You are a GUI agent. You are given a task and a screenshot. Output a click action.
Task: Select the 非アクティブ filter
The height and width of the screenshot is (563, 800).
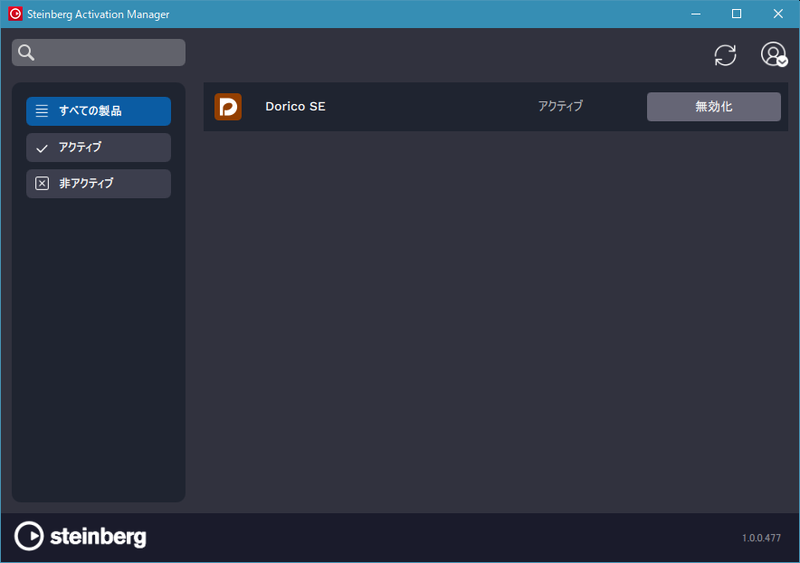(98, 183)
